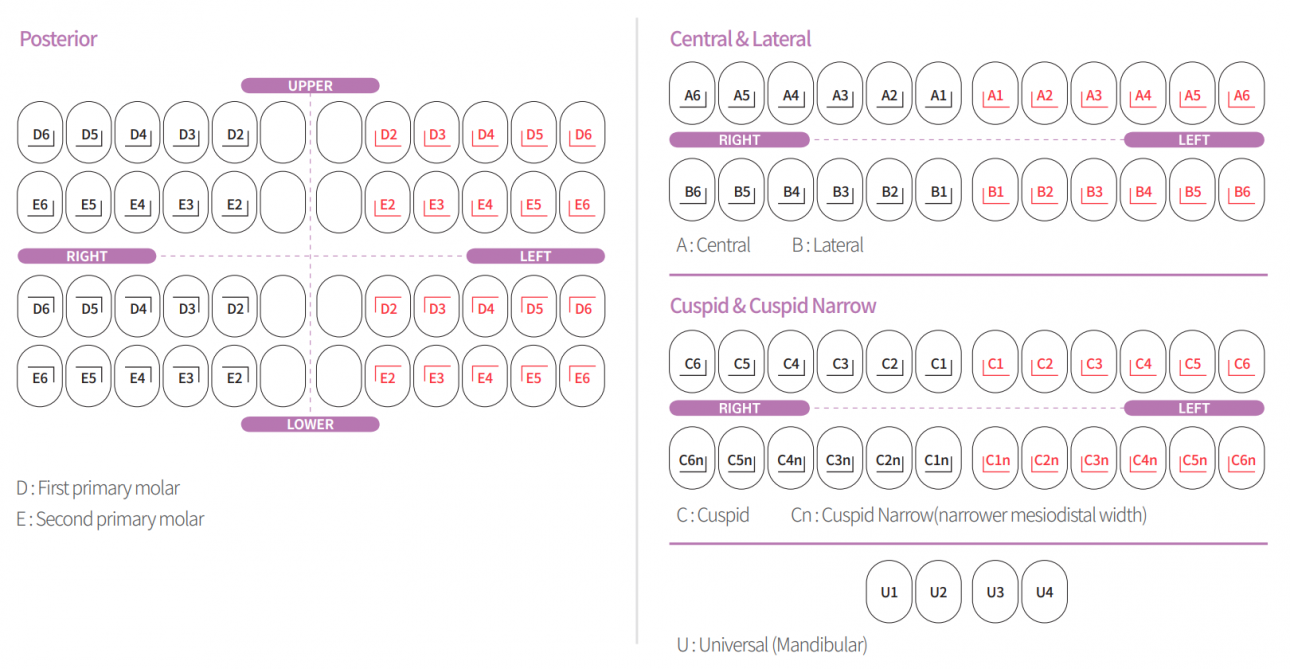1290x669 pixels.
Task: Select the red left-side C4 cuspid crown
Action: click(1143, 363)
